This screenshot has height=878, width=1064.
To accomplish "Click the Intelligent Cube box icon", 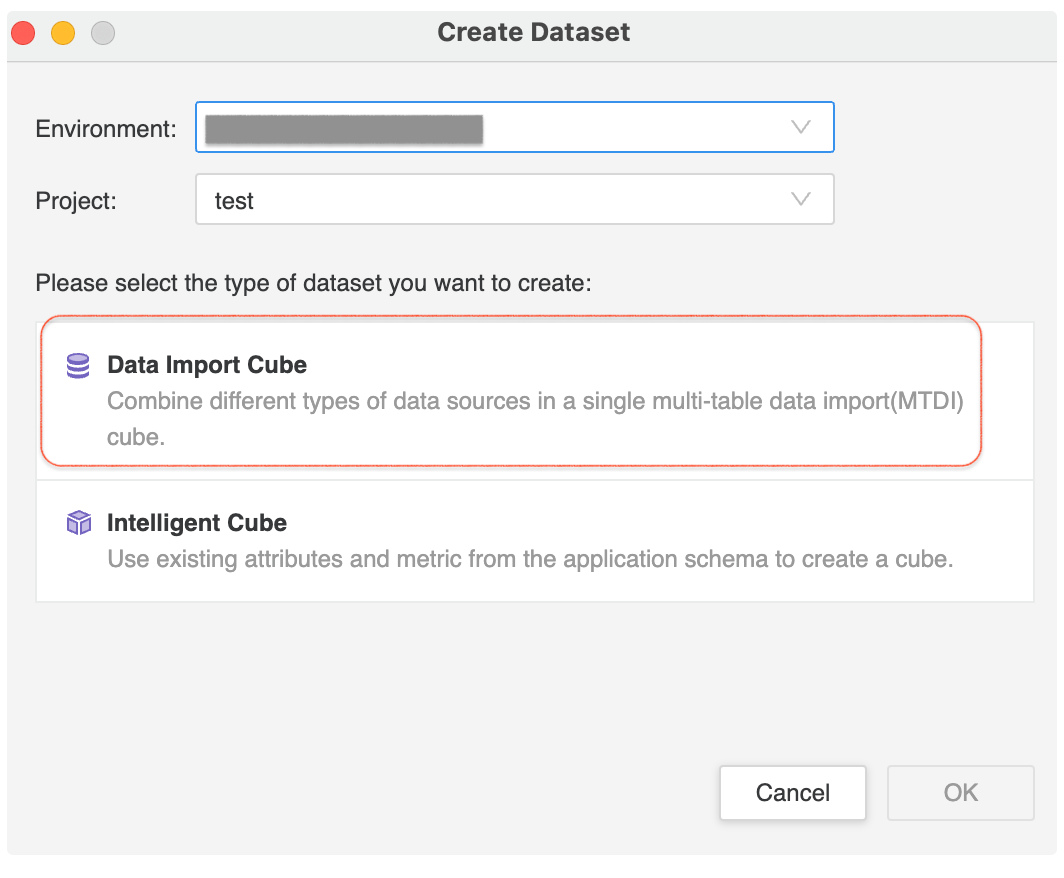I will pyautogui.click(x=79, y=523).
